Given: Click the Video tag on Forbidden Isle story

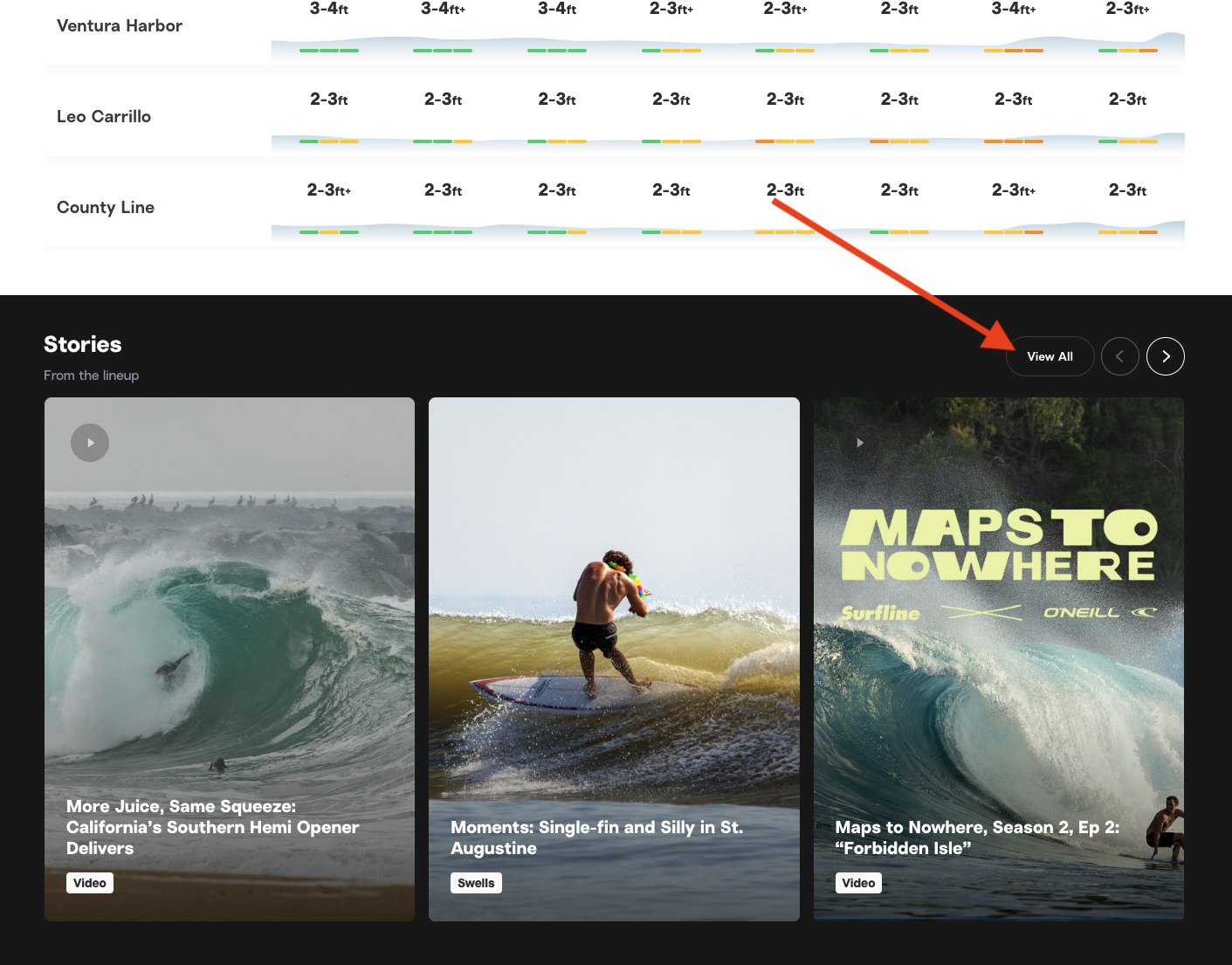Looking at the screenshot, I should point(858,883).
